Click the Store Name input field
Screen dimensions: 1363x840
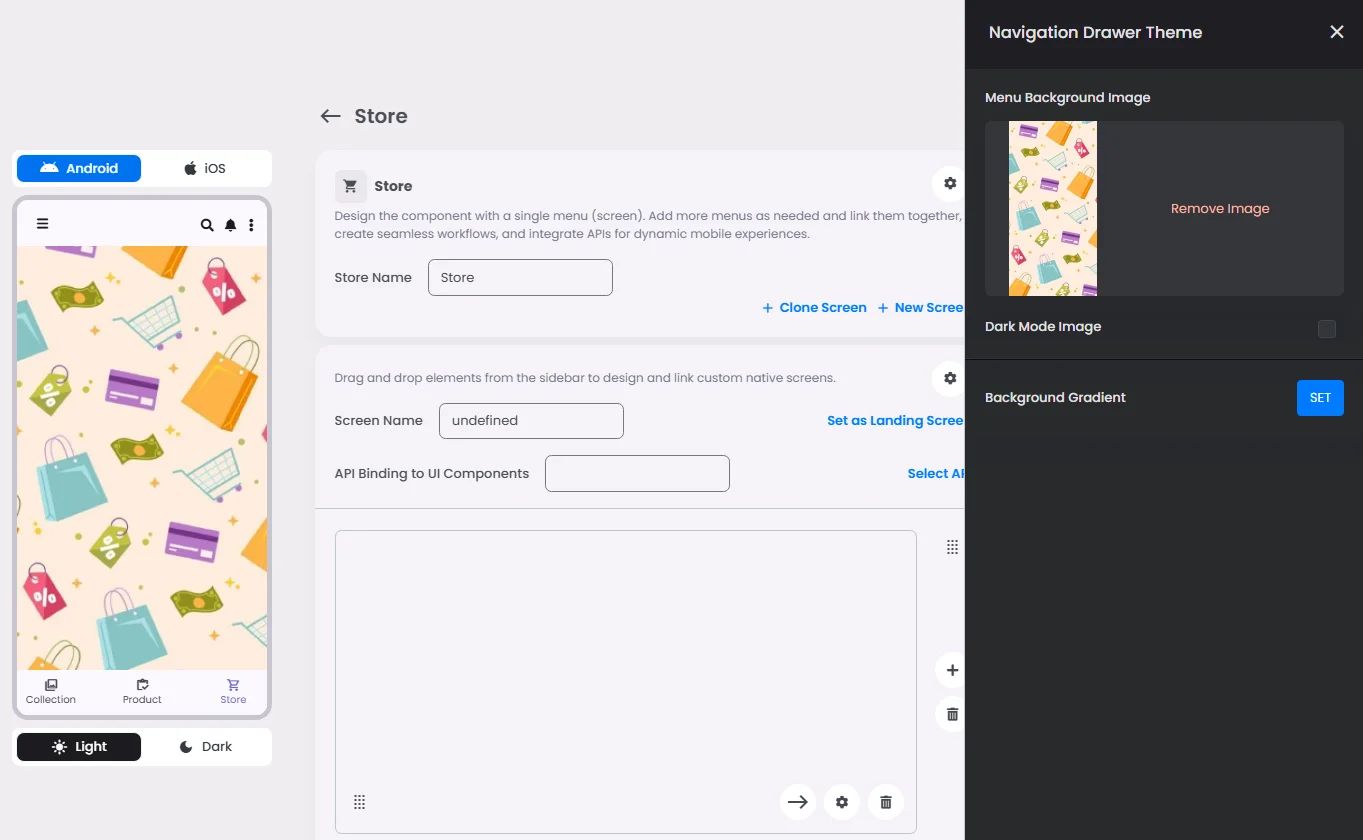(x=520, y=278)
